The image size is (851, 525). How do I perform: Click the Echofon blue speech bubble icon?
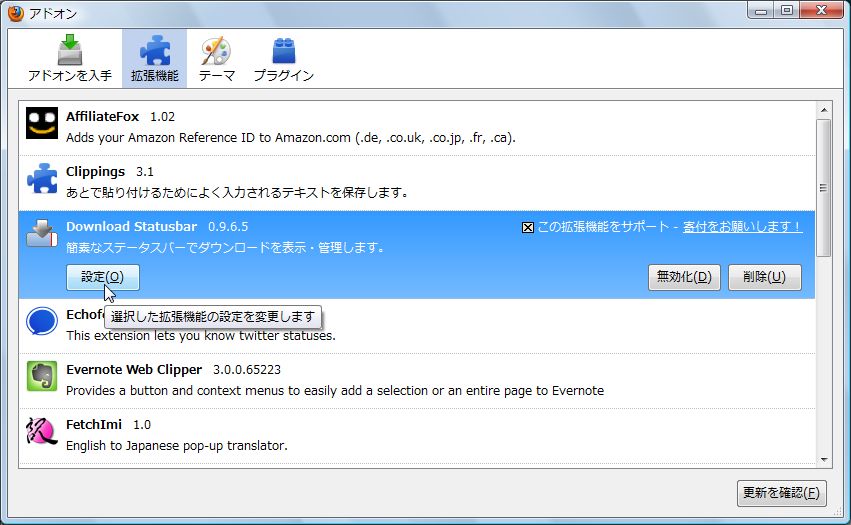pos(42,321)
